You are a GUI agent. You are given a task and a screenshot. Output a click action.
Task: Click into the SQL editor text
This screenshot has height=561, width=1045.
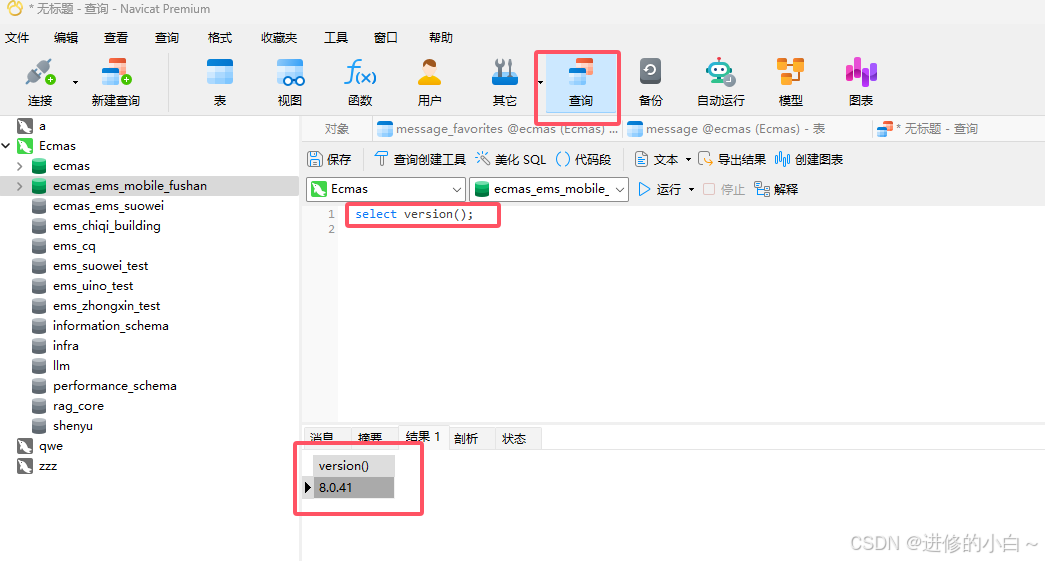click(x=414, y=214)
